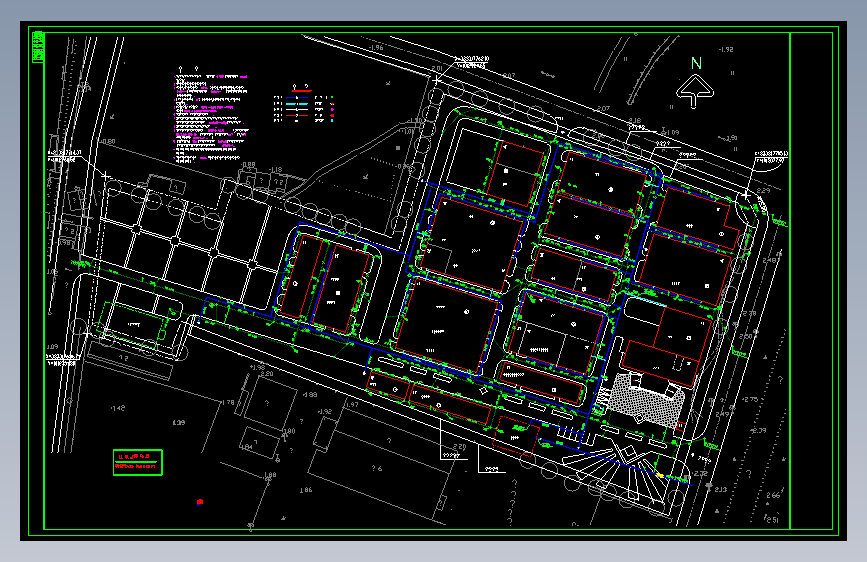Click the vertical green hatched label in the top-left corner
Screen dimensions: 867x562
coord(38,47)
